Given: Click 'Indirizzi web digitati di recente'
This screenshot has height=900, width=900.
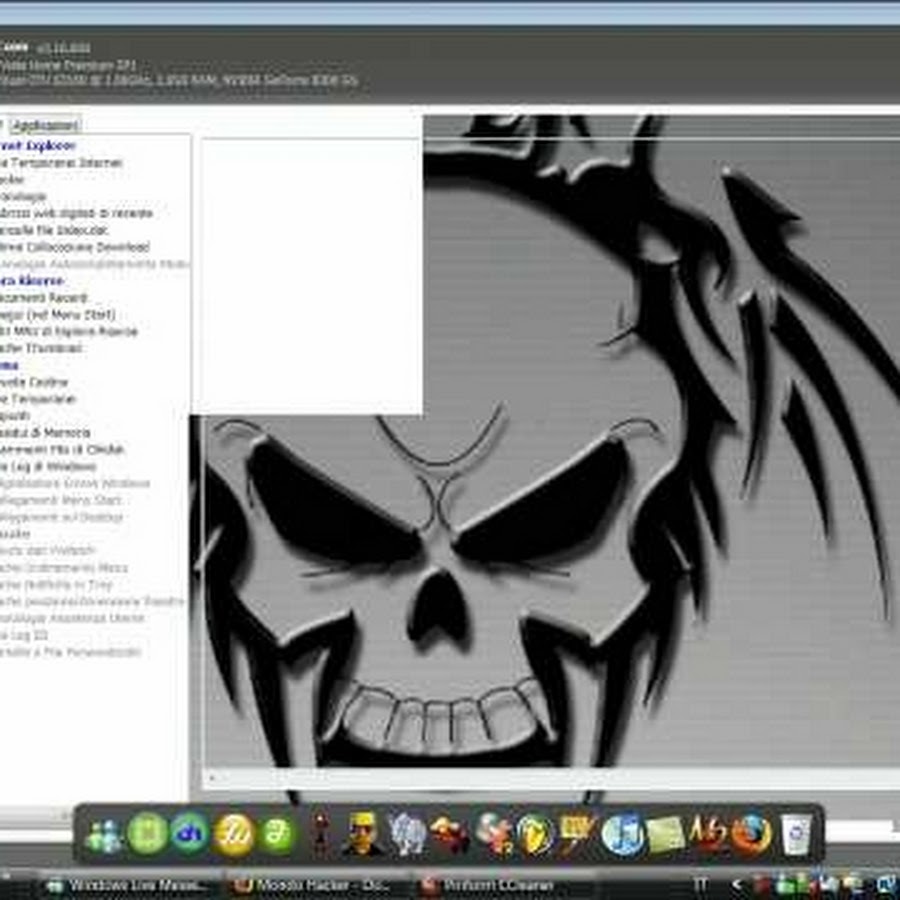Looking at the screenshot, I should coord(76,214).
